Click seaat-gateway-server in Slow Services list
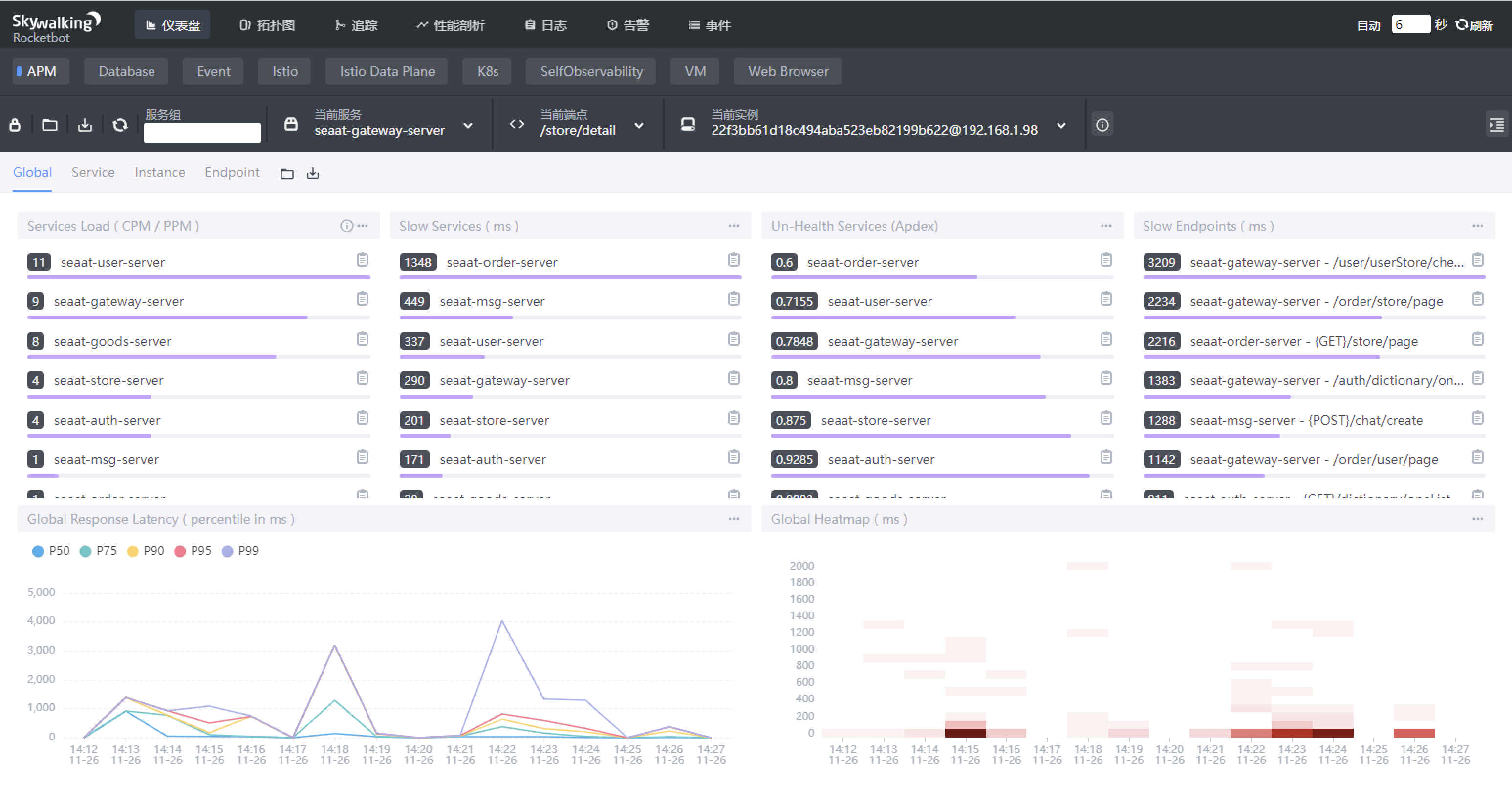The width and height of the screenshot is (1512, 802). (x=504, y=380)
